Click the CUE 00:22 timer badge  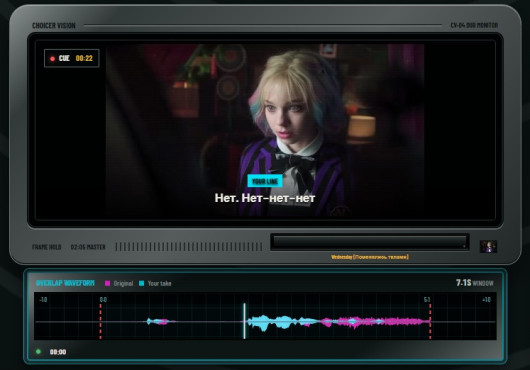coord(72,58)
